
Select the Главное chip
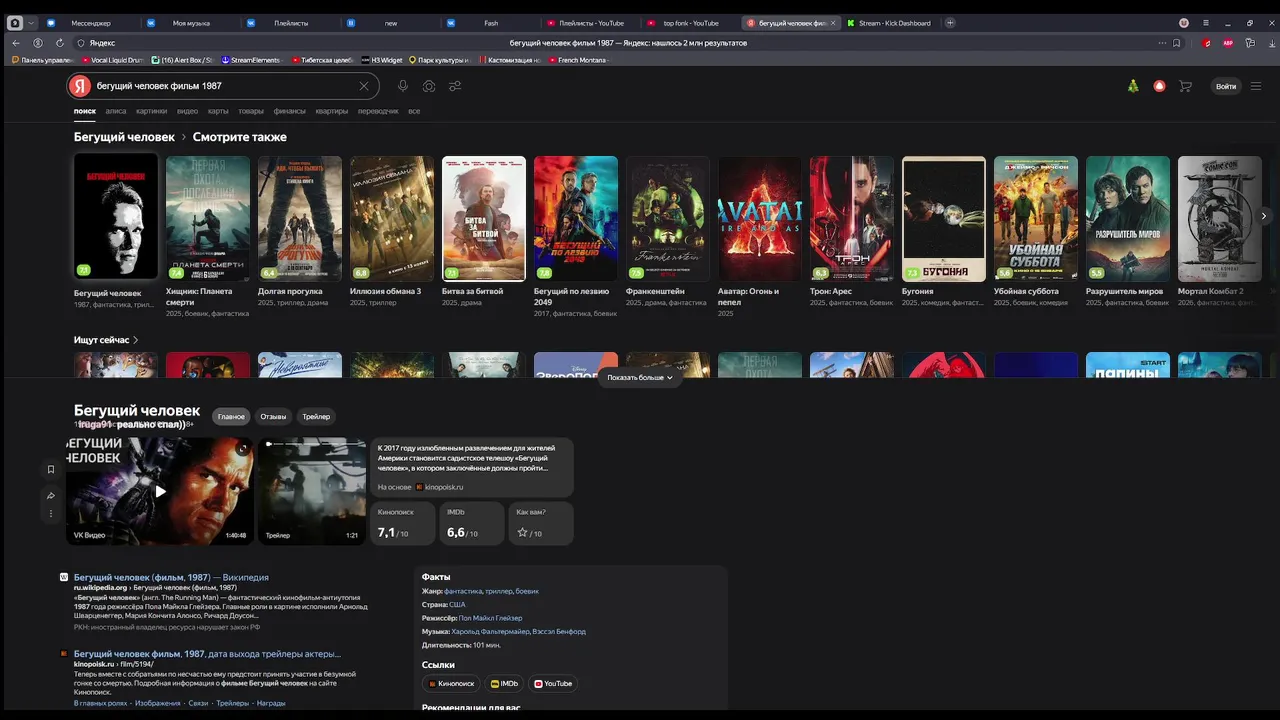(x=231, y=416)
